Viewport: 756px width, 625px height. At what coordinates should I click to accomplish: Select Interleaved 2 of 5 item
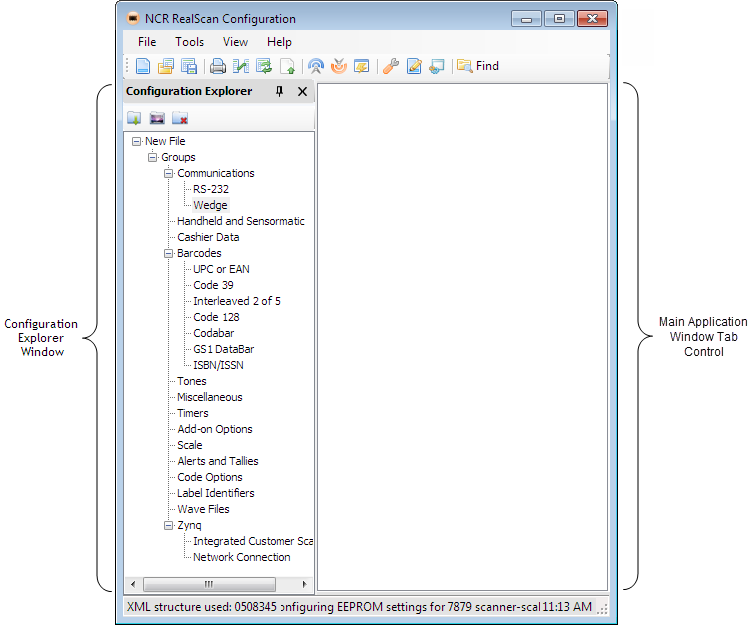pyautogui.click(x=237, y=301)
